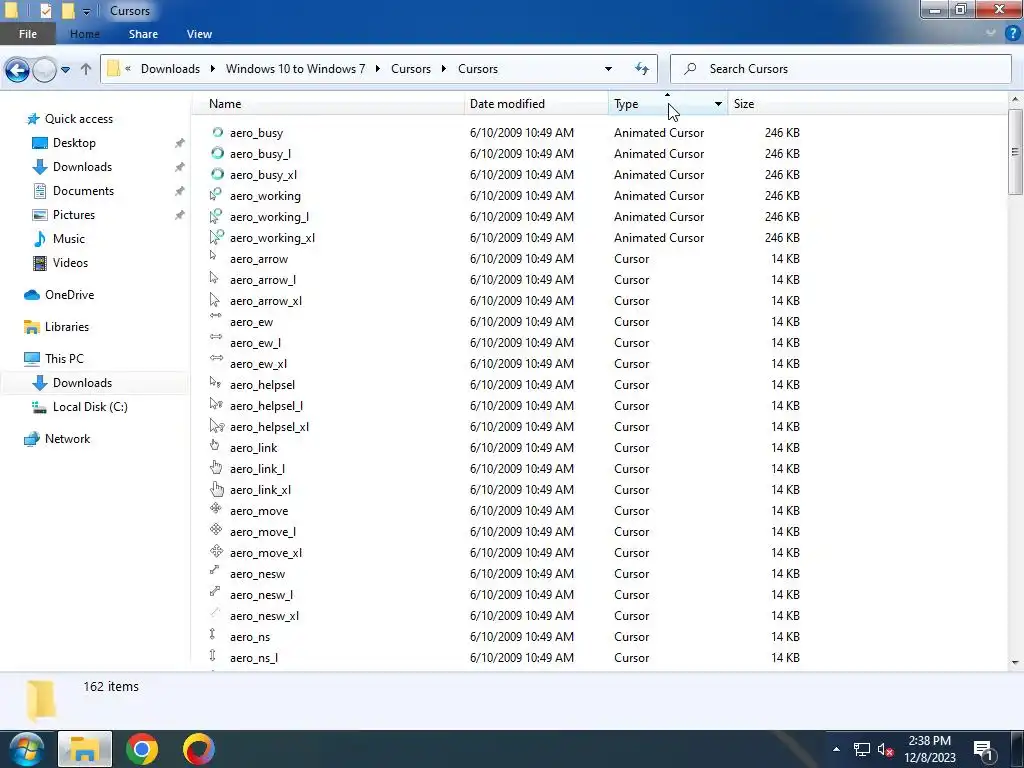Sort by Date modified column header
The width and height of the screenshot is (1024, 768).
click(536, 104)
